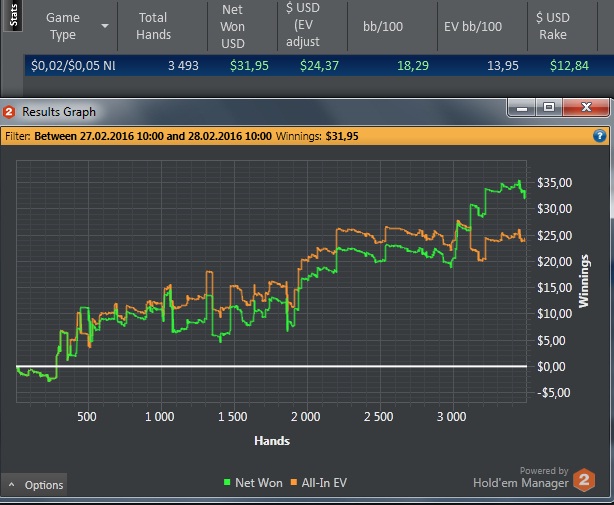Click the Net Won legend label

[258, 483]
